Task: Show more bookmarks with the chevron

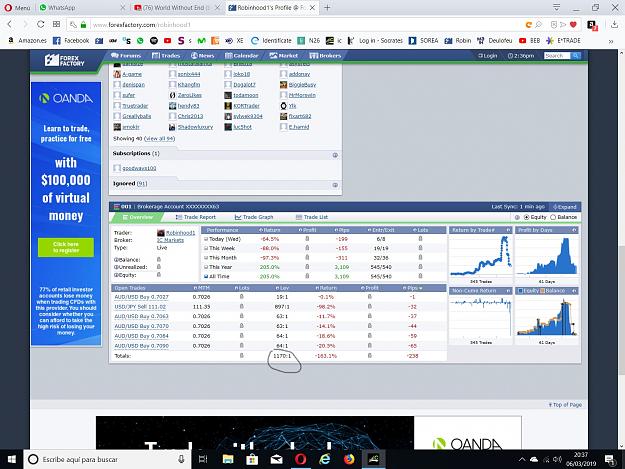Action: pyautogui.click(x=611, y=41)
